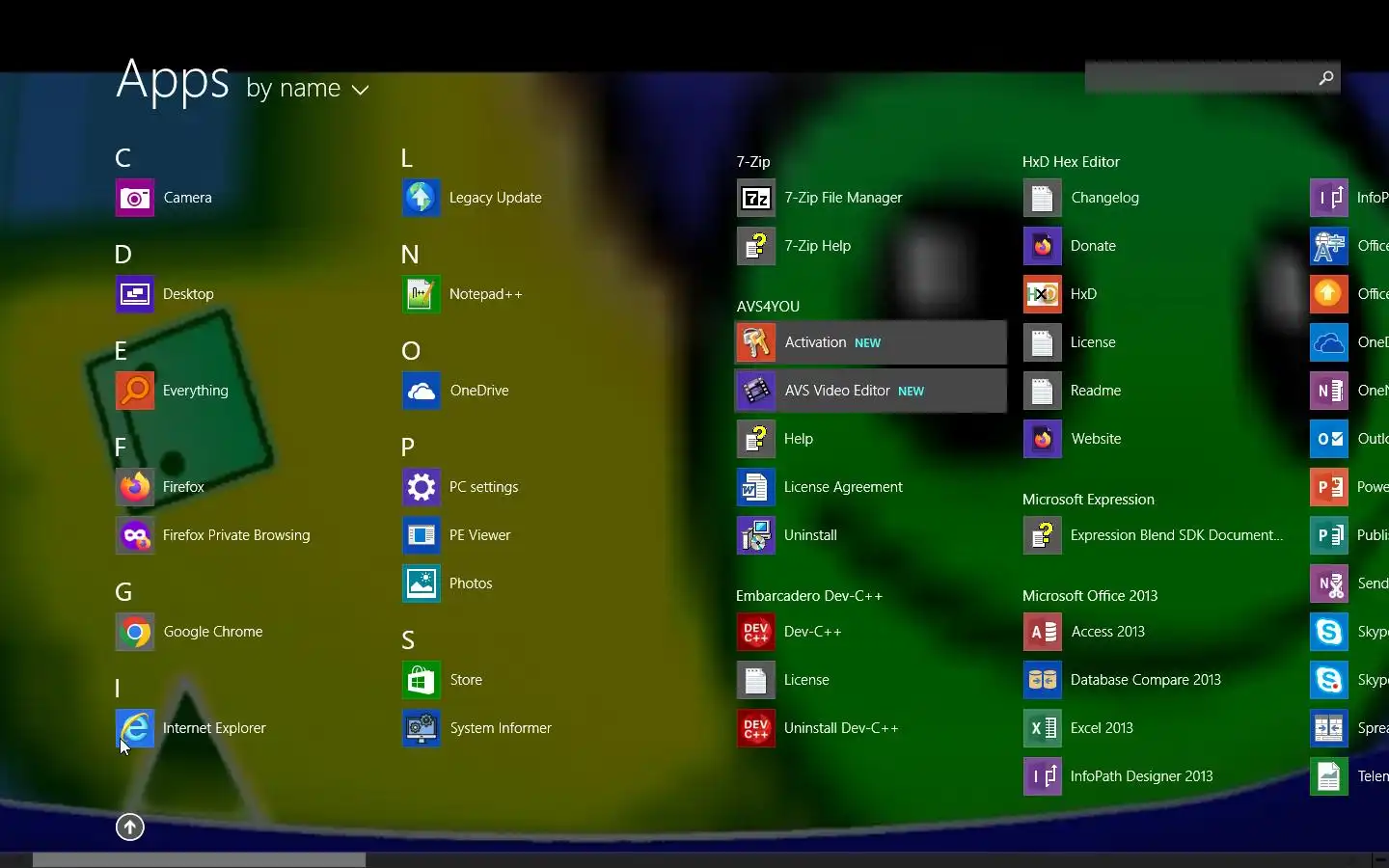The image size is (1389, 868).
Task: Click the up-arrow button to return to Start
Action: (130, 827)
